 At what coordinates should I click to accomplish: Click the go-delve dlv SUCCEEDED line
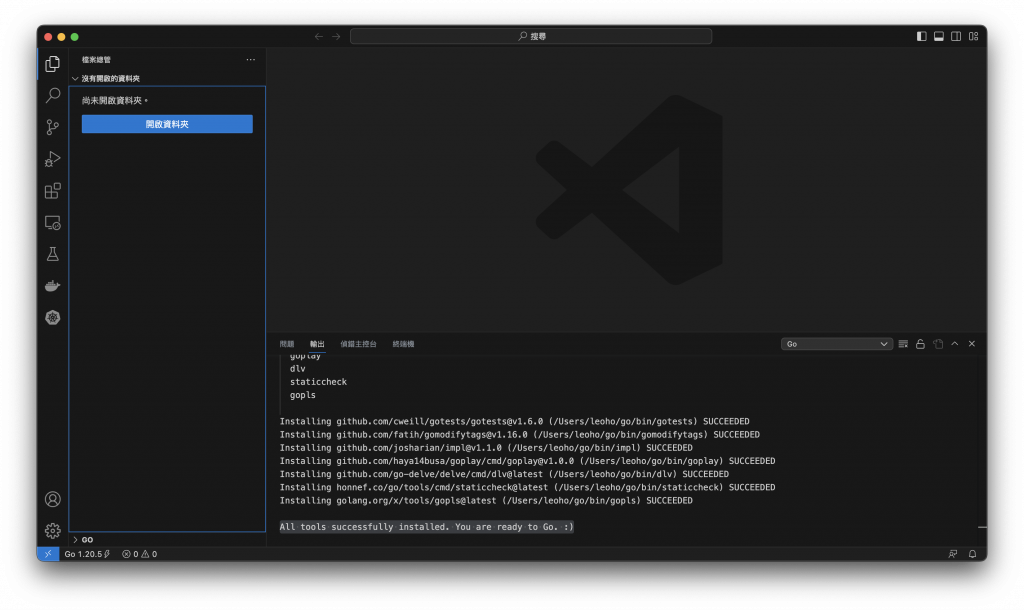pyautogui.click(x=504, y=474)
